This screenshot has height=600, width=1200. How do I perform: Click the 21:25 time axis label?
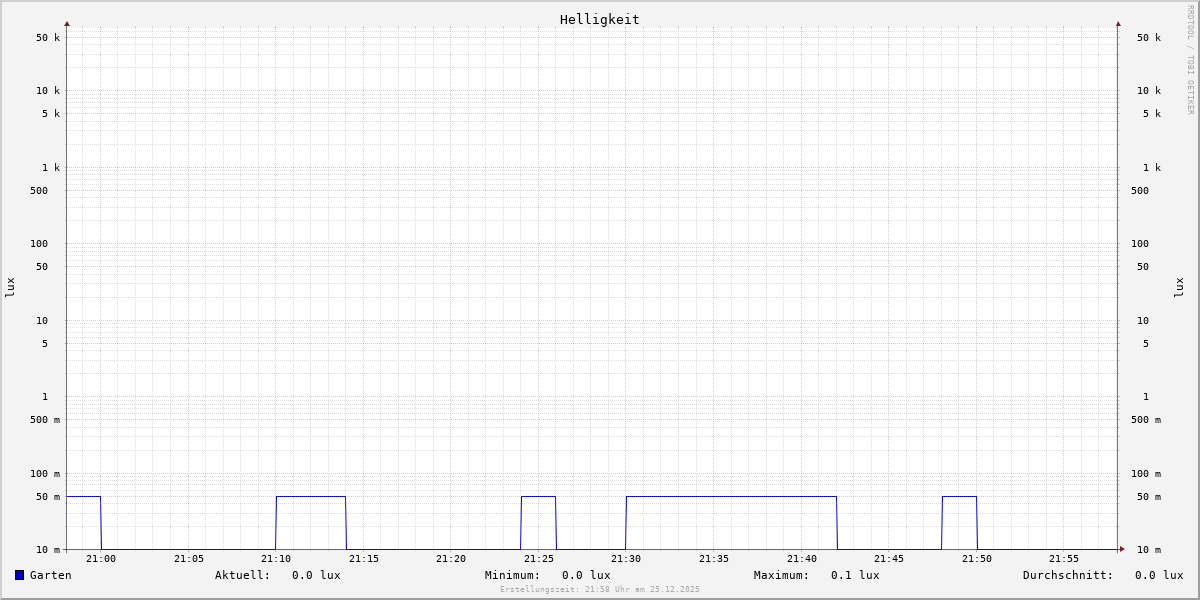tap(539, 559)
